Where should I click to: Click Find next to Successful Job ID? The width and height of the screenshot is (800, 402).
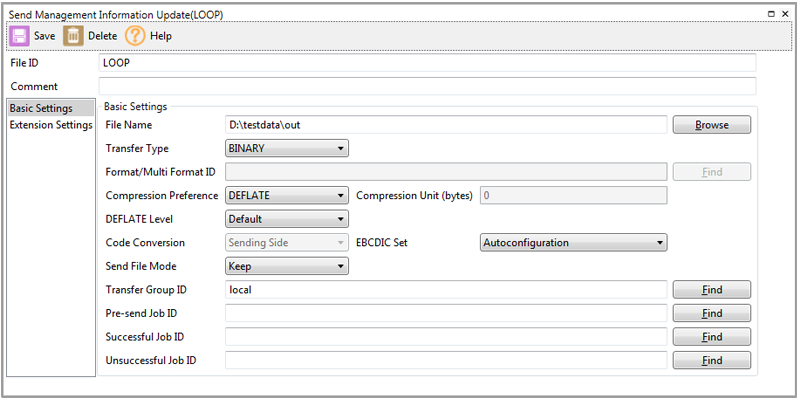[711, 337]
